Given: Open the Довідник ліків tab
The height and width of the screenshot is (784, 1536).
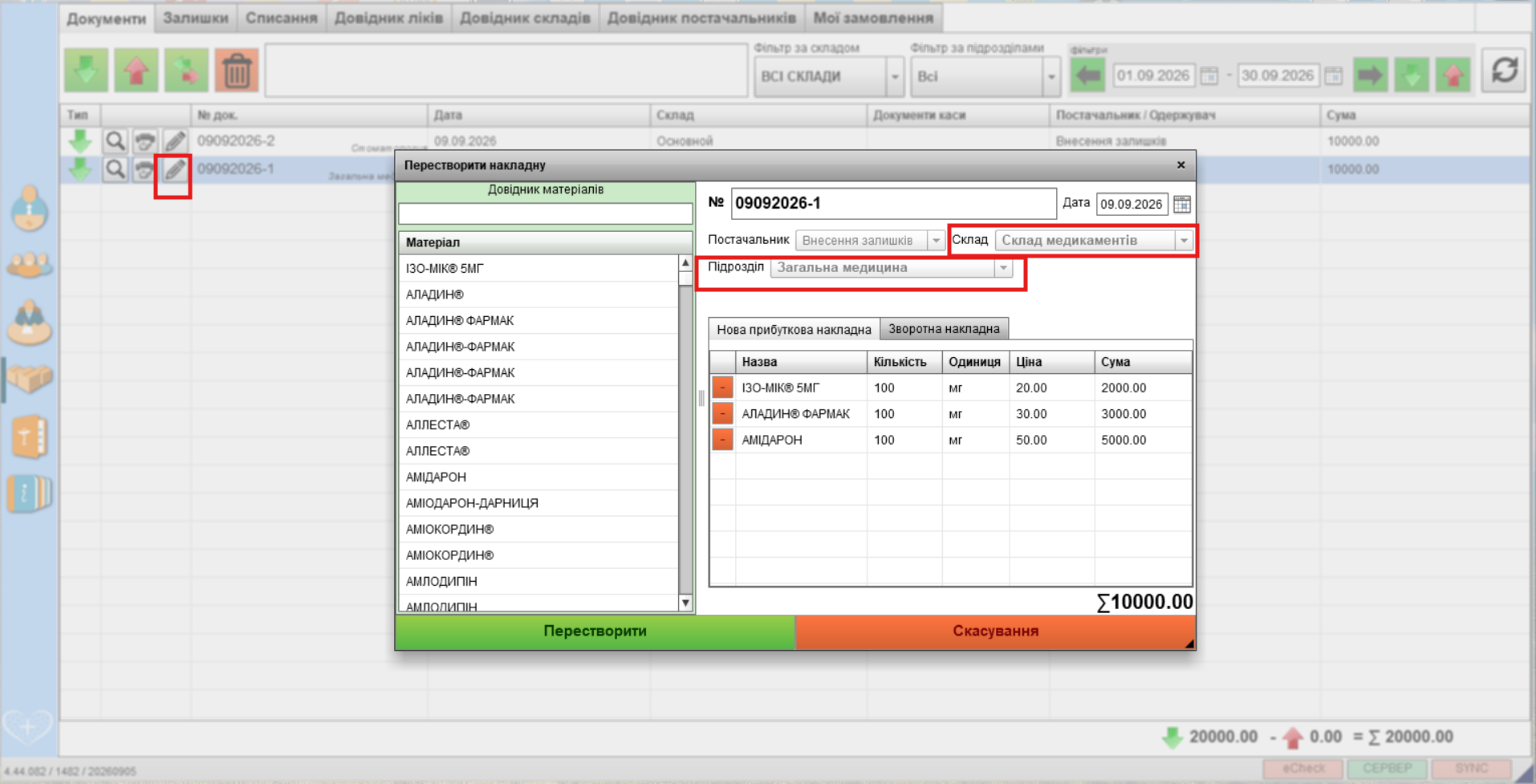Looking at the screenshot, I should (x=388, y=18).
